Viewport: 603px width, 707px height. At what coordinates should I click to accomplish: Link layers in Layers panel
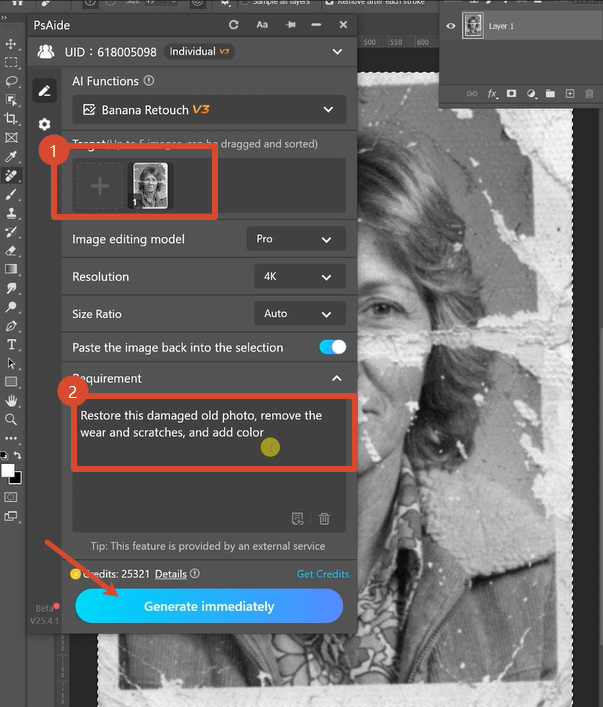tap(472, 94)
